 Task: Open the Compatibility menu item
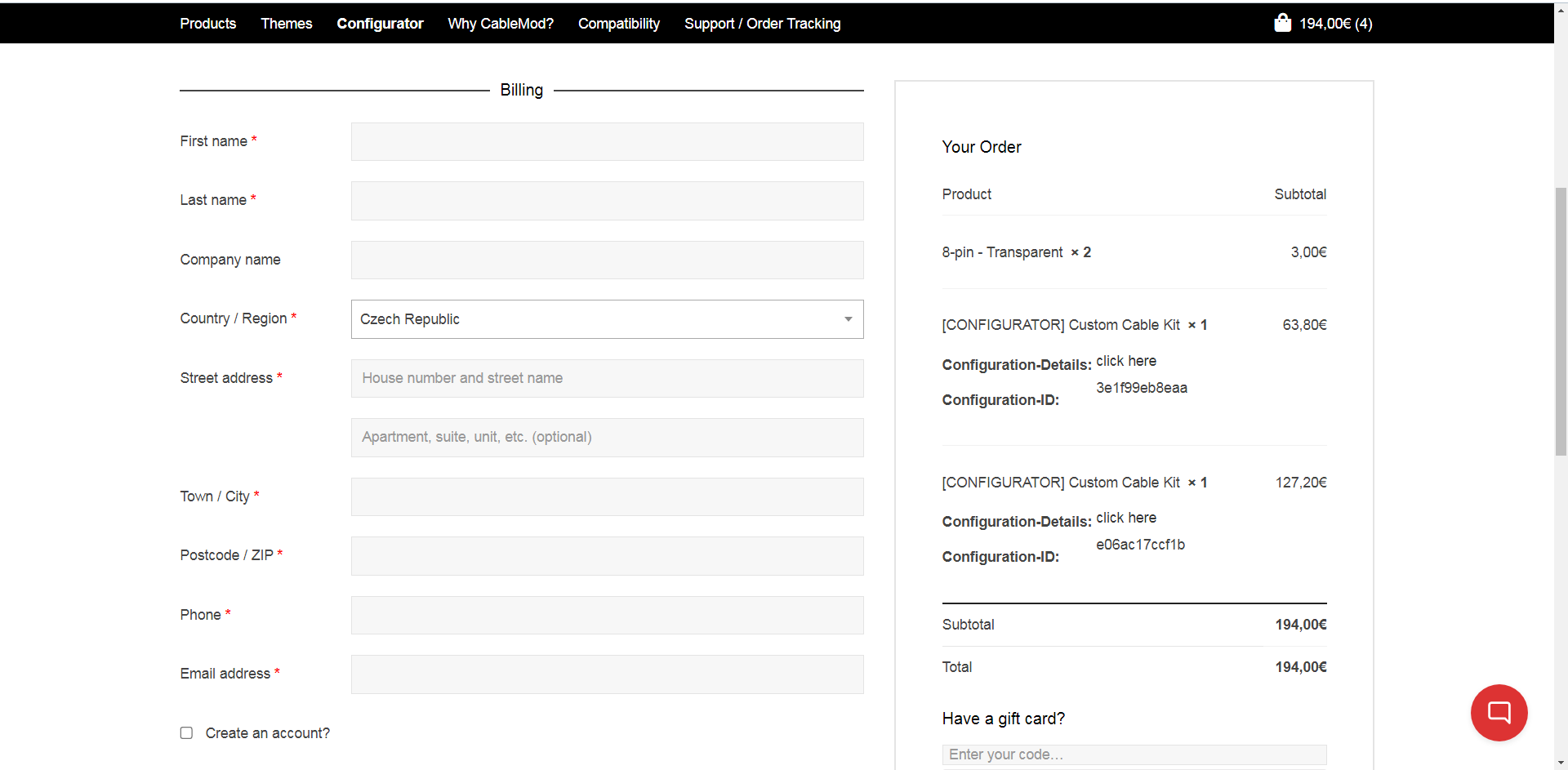point(618,24)
